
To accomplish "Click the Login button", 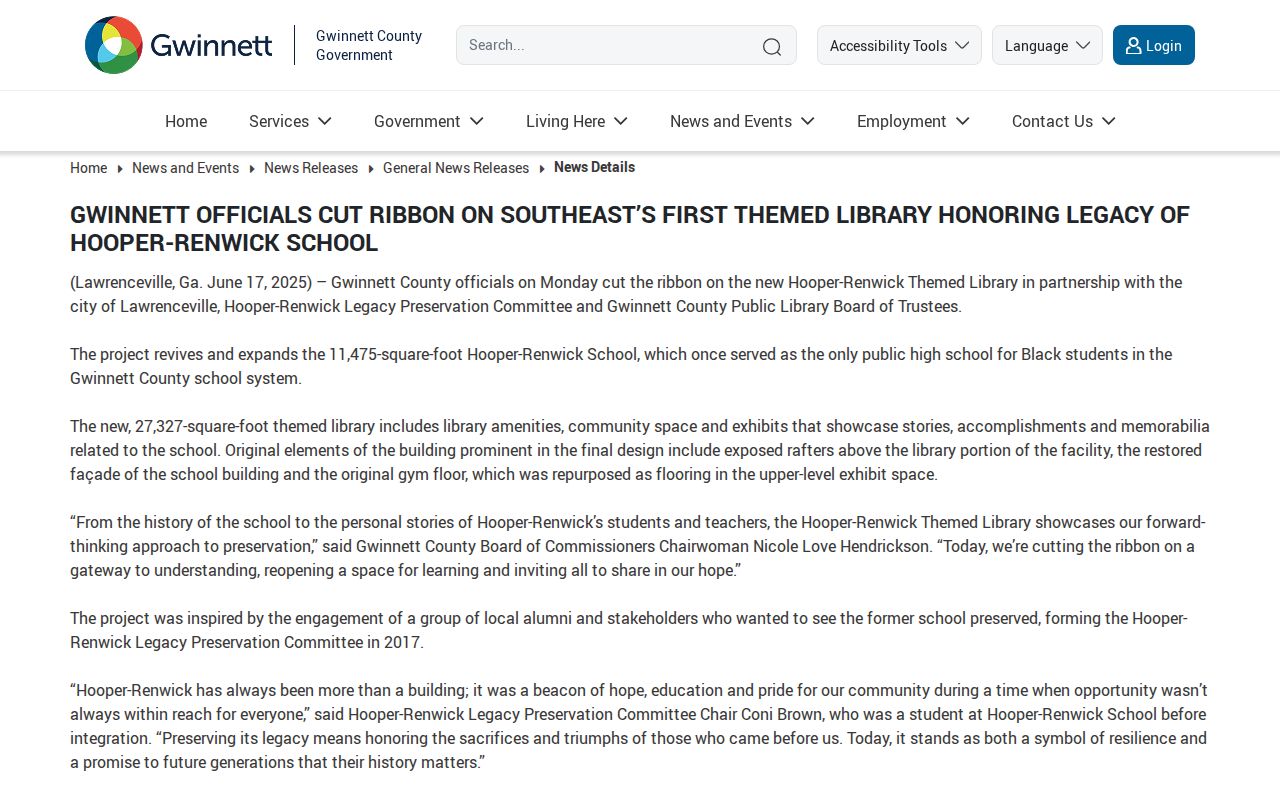I will coord(1153,45).
